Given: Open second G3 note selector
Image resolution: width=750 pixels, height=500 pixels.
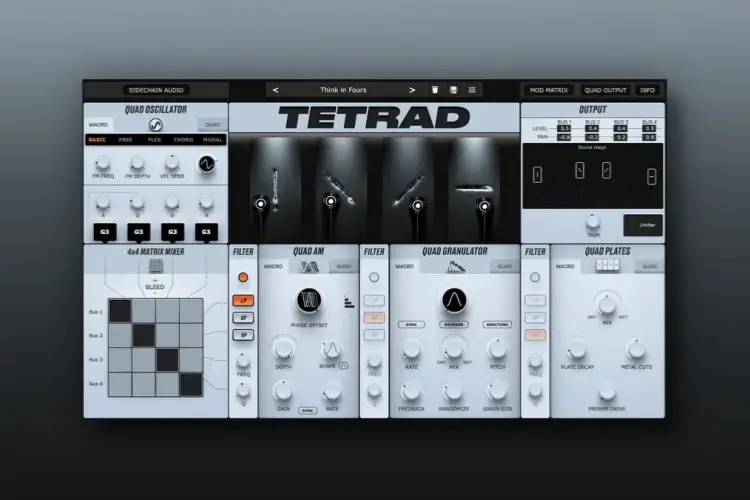Looking at the screenshot, I should coord(139,232).
